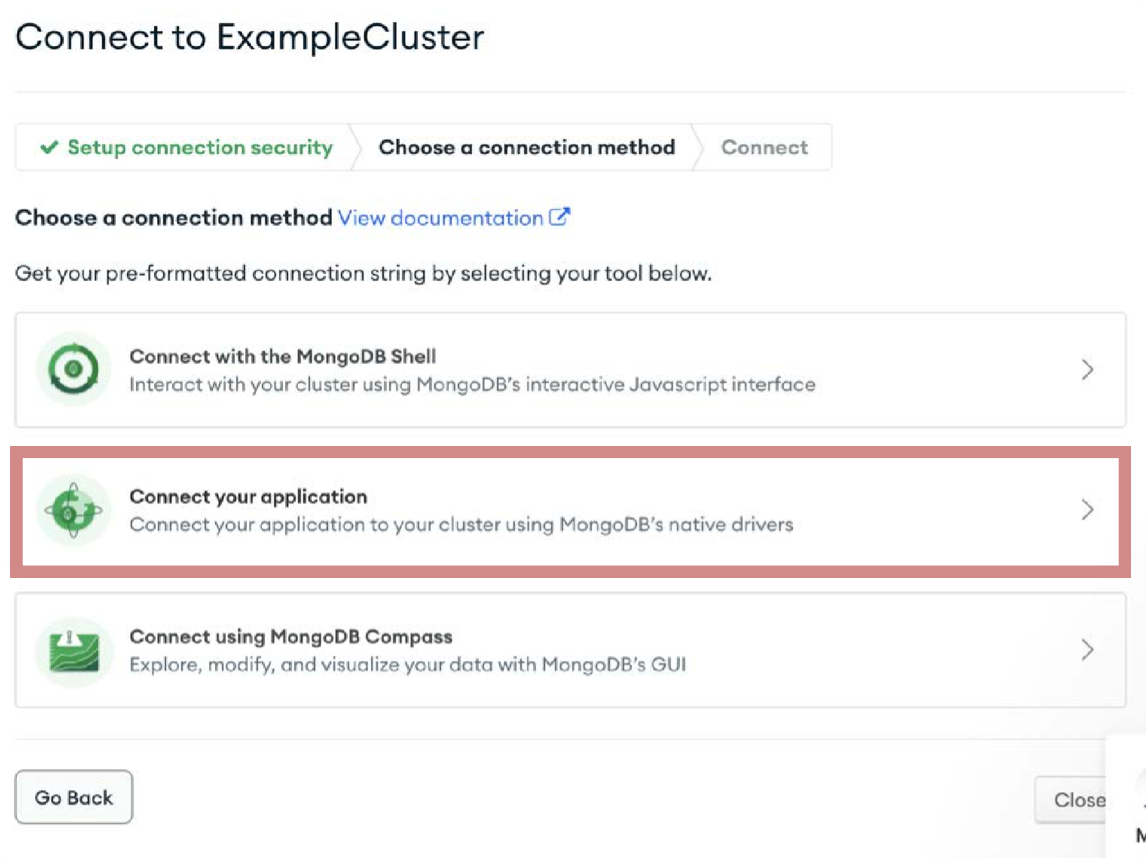Click the Connect your application driver icon
1146x858 pixels.
pos(73,509)
